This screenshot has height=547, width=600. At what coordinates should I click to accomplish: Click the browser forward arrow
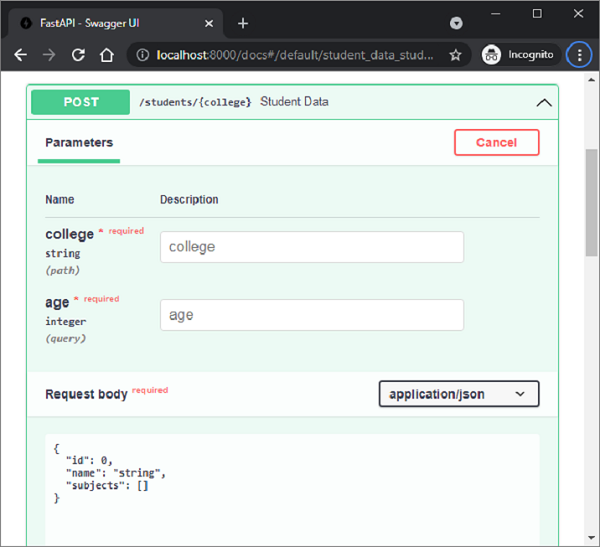(x=49, y=55)
